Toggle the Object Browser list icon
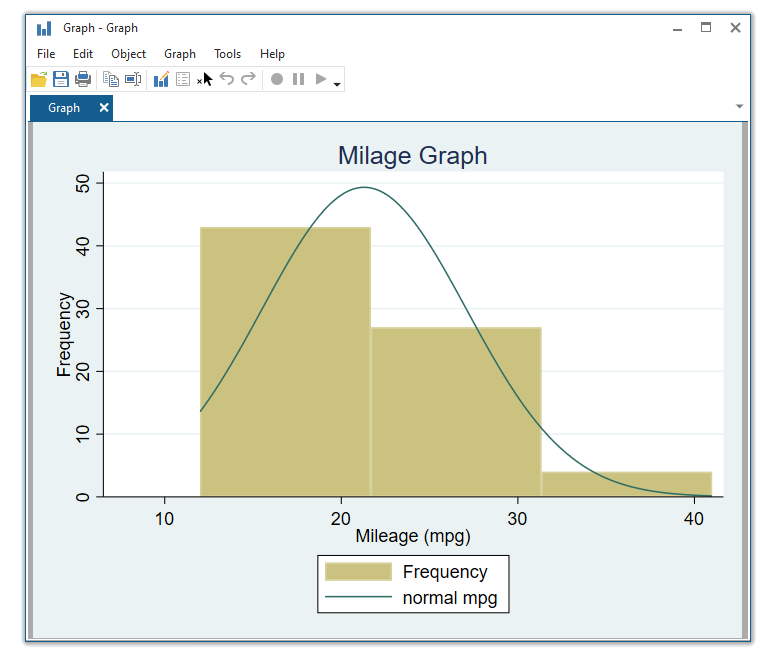The height and width of the screenshot is (658, 769). click(183, 79)
